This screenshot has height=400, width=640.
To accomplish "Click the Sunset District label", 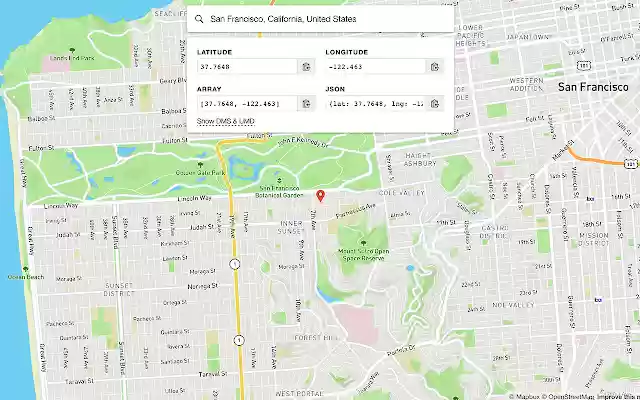I will pyautogui.click(x=119, y=289).
